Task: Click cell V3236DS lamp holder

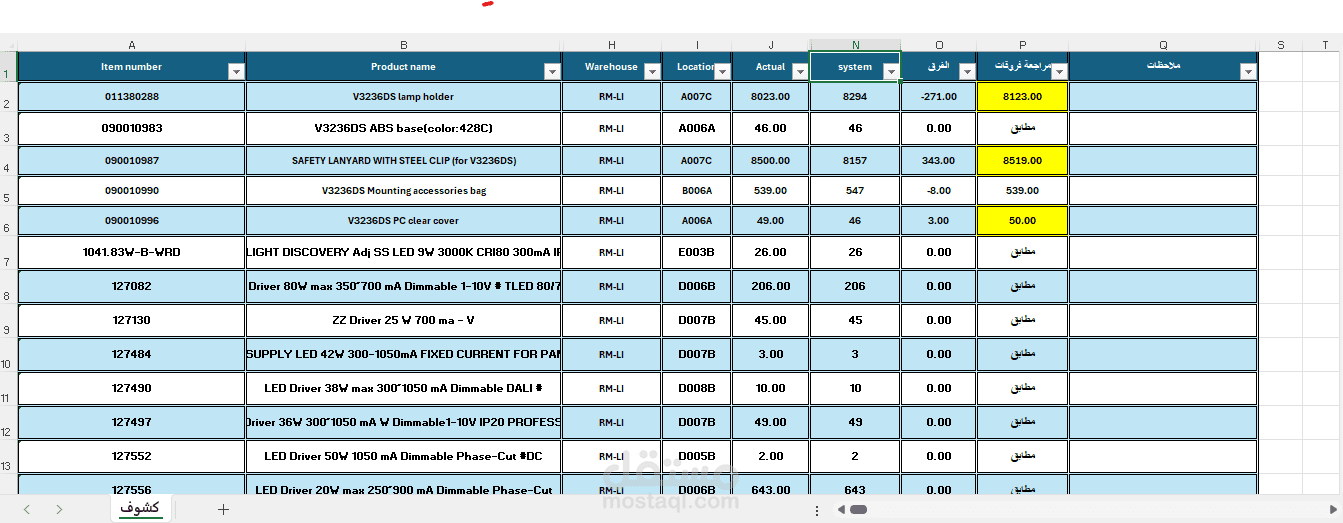Action: (404, 97)
